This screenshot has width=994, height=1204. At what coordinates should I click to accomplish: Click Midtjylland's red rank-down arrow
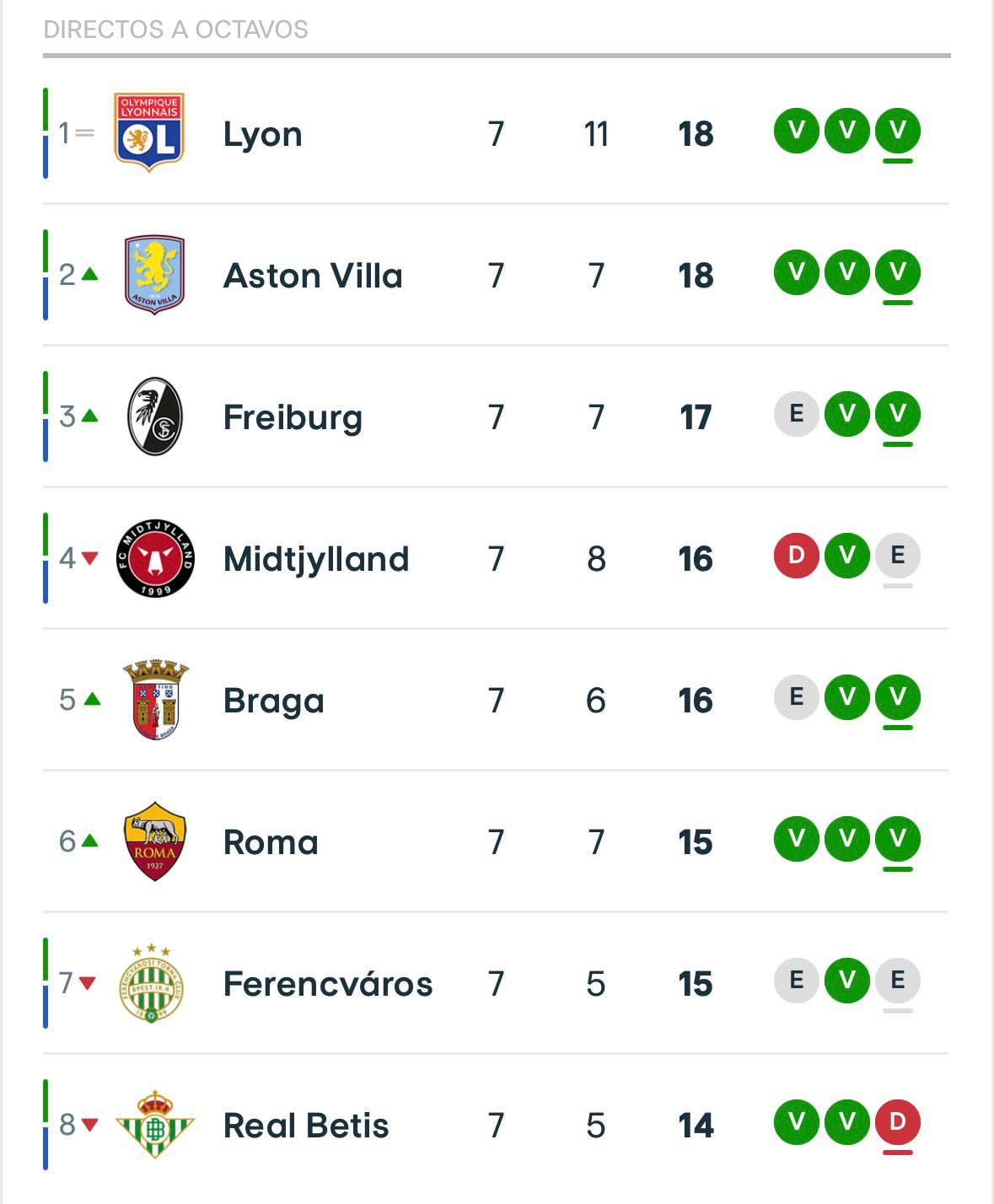[x=89, y=556]
